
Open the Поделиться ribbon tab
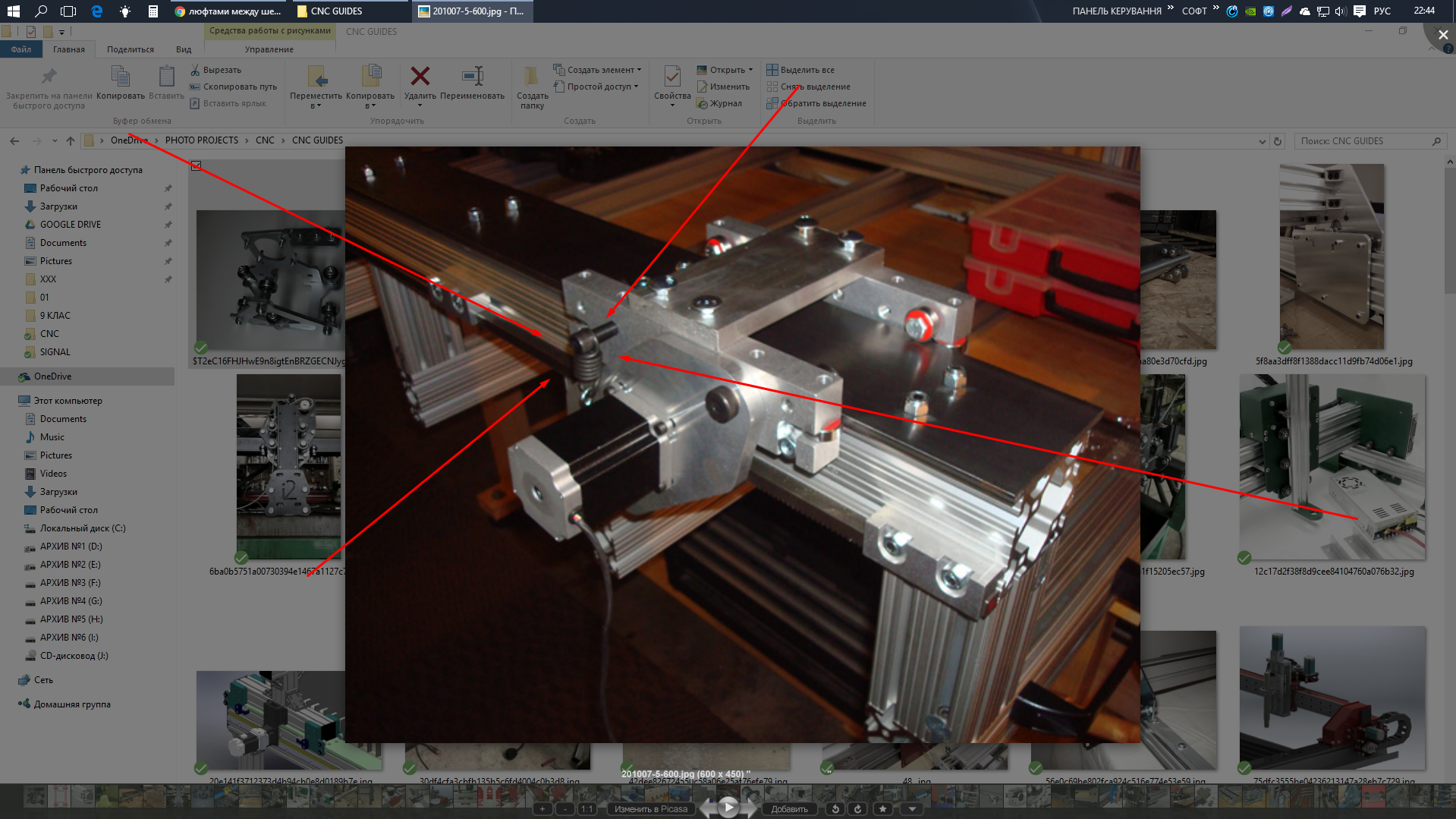[x=130, y=49]
